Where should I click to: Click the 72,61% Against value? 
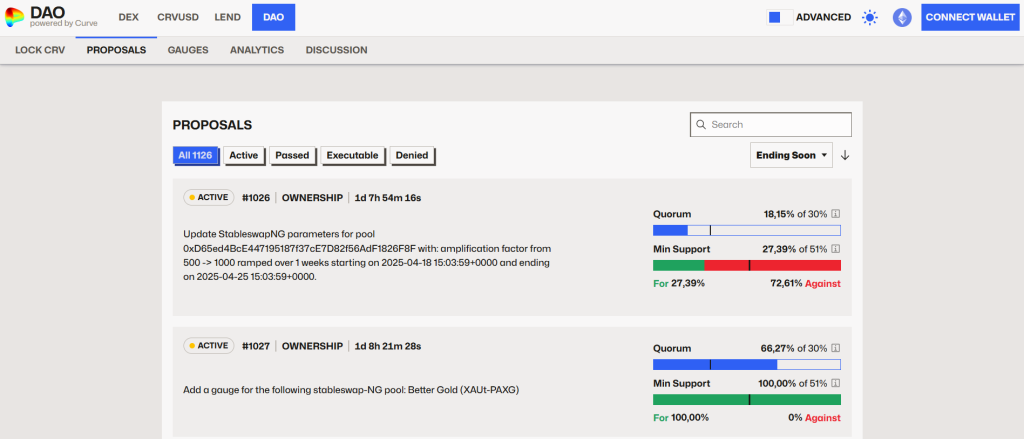(806, 284)
